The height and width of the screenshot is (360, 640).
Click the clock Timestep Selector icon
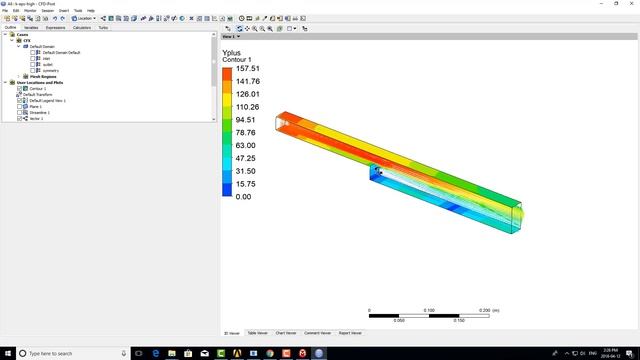[x=242, y=18]
